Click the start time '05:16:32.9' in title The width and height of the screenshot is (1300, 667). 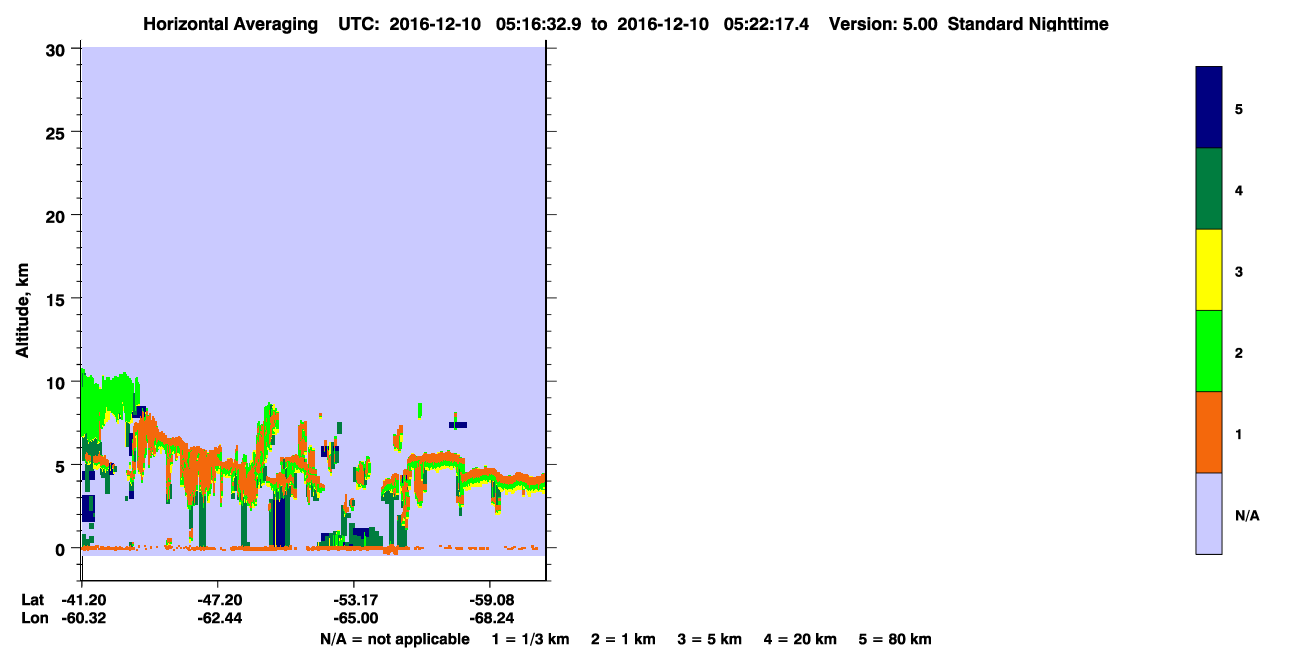[x=537, y=24]
